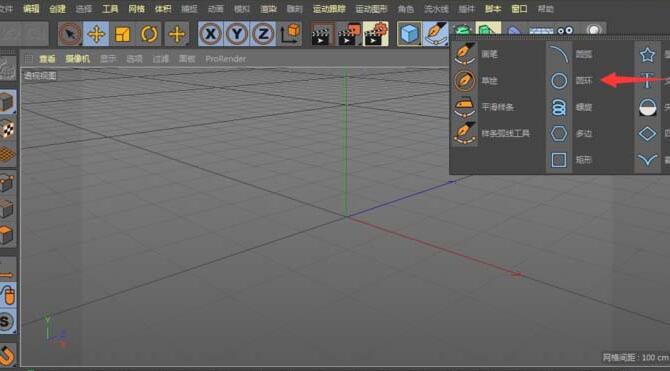The image size is (670, 371).
Task: Open the 网格 Mesh menu
Action: click(137, 9)
